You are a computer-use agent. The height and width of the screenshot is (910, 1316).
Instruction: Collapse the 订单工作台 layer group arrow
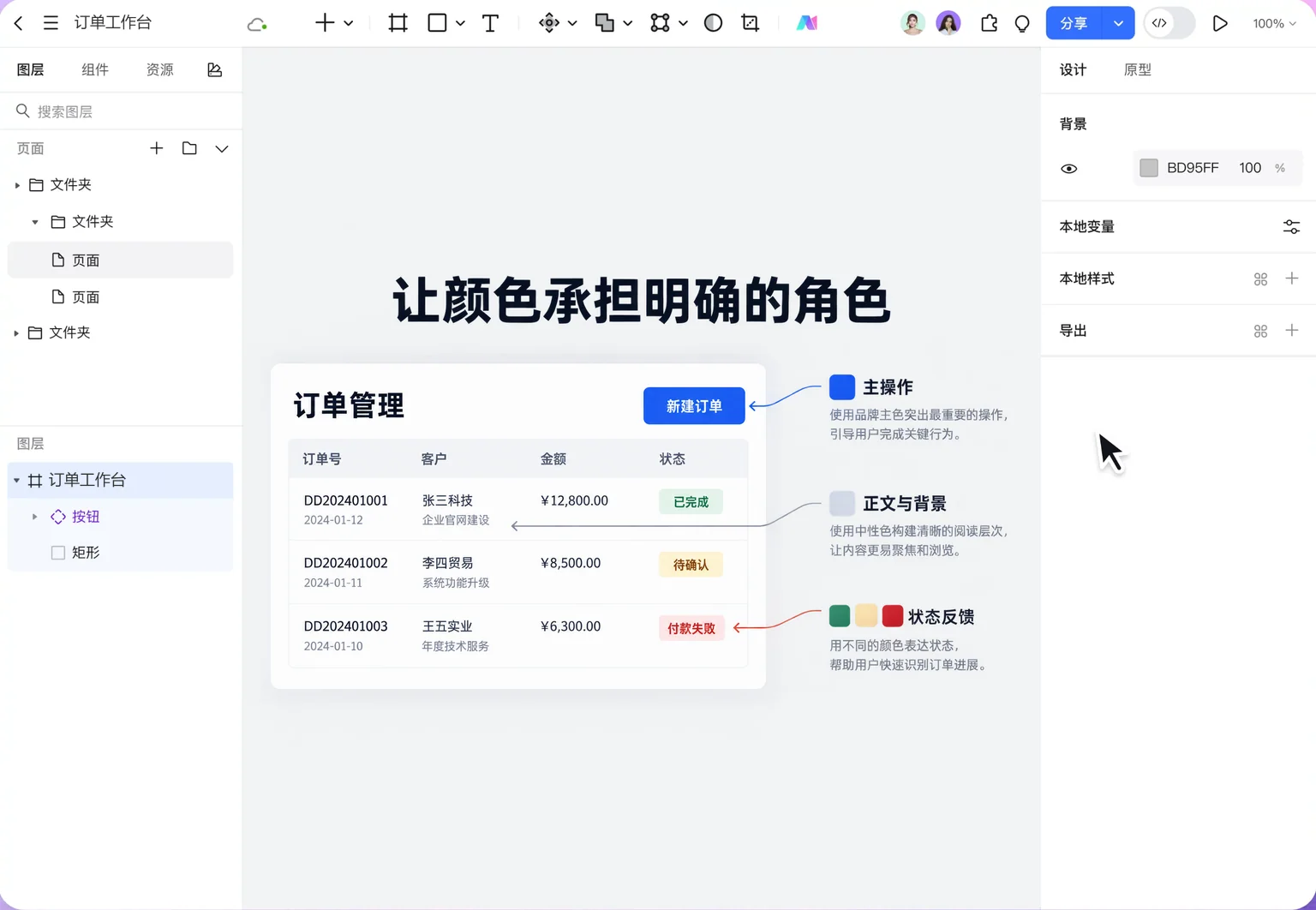click(x=16, y=481)
